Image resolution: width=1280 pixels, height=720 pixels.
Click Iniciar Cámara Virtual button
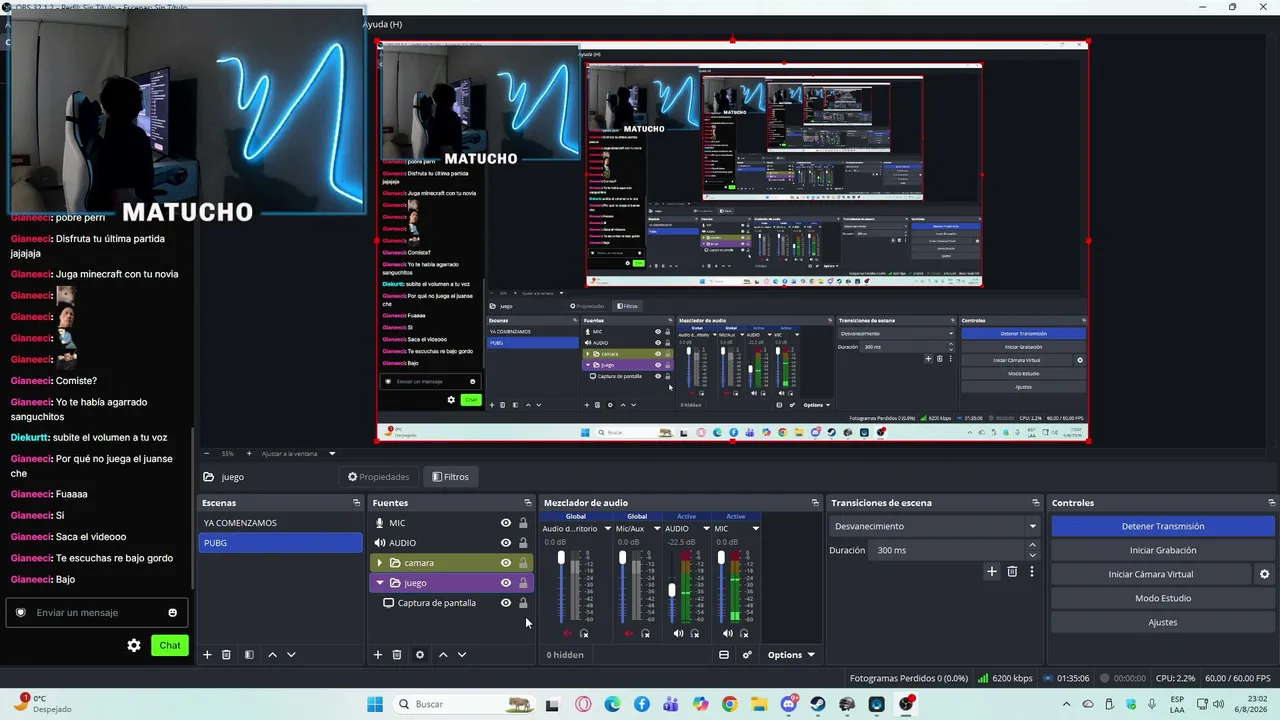coord(1151,574)
